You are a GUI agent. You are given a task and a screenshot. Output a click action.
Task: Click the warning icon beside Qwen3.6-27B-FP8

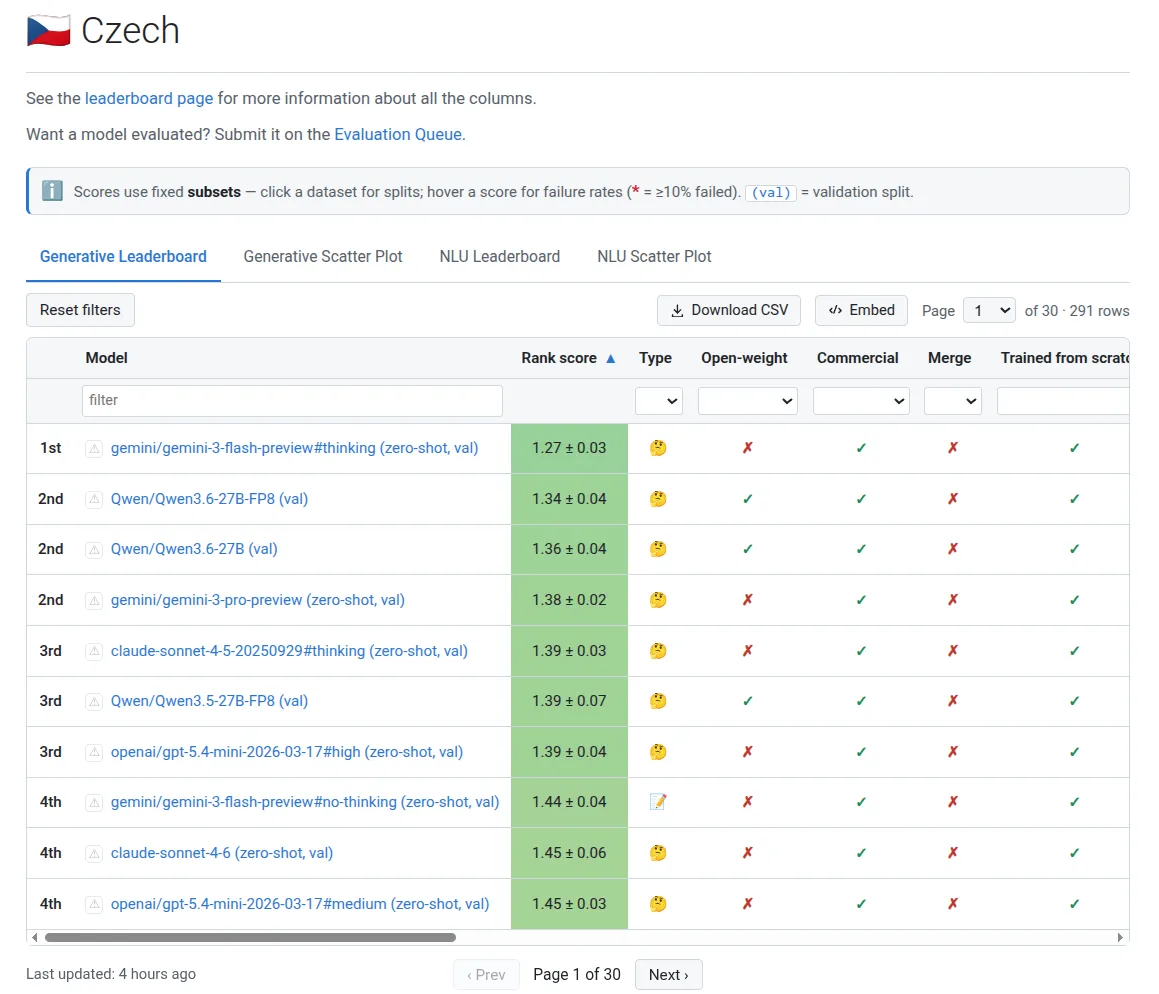94,500
